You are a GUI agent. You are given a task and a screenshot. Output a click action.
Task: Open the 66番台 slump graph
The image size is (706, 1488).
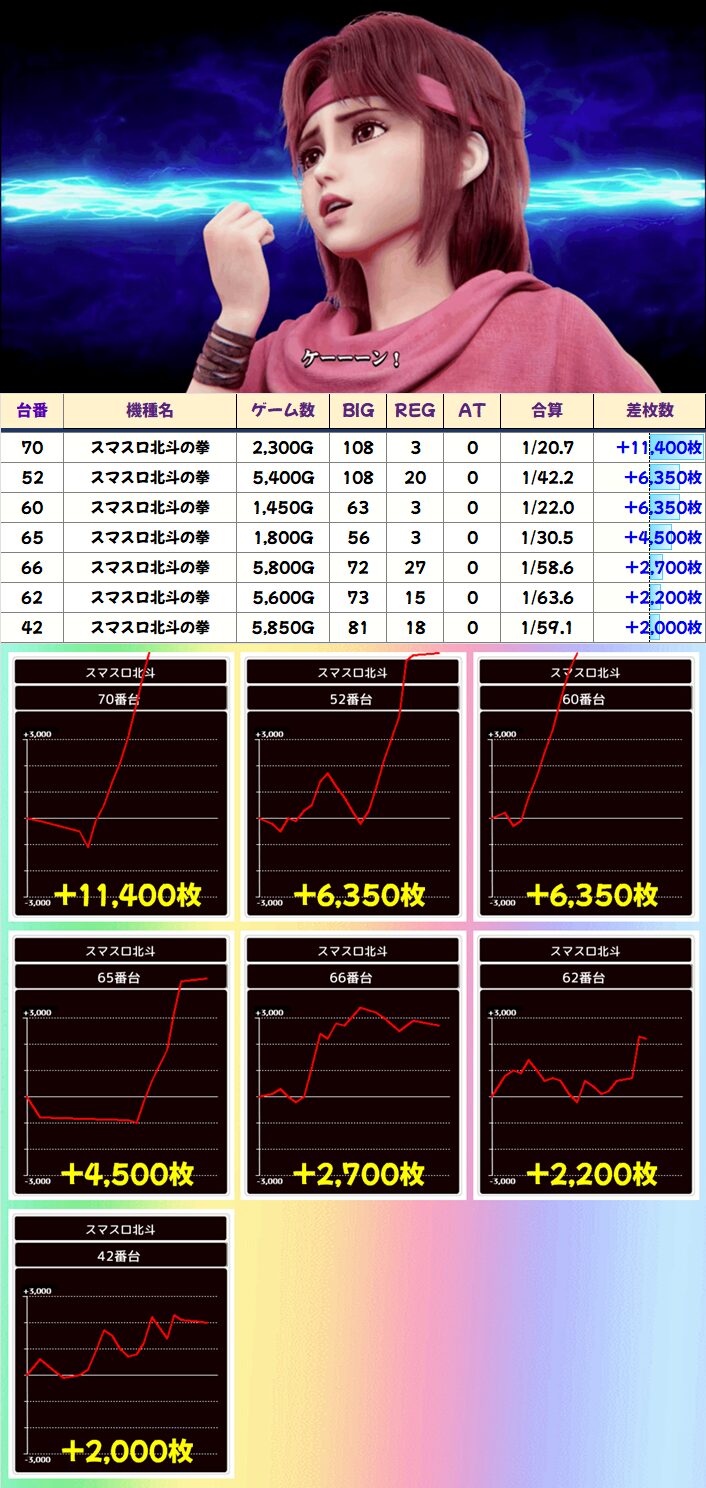353,1065
